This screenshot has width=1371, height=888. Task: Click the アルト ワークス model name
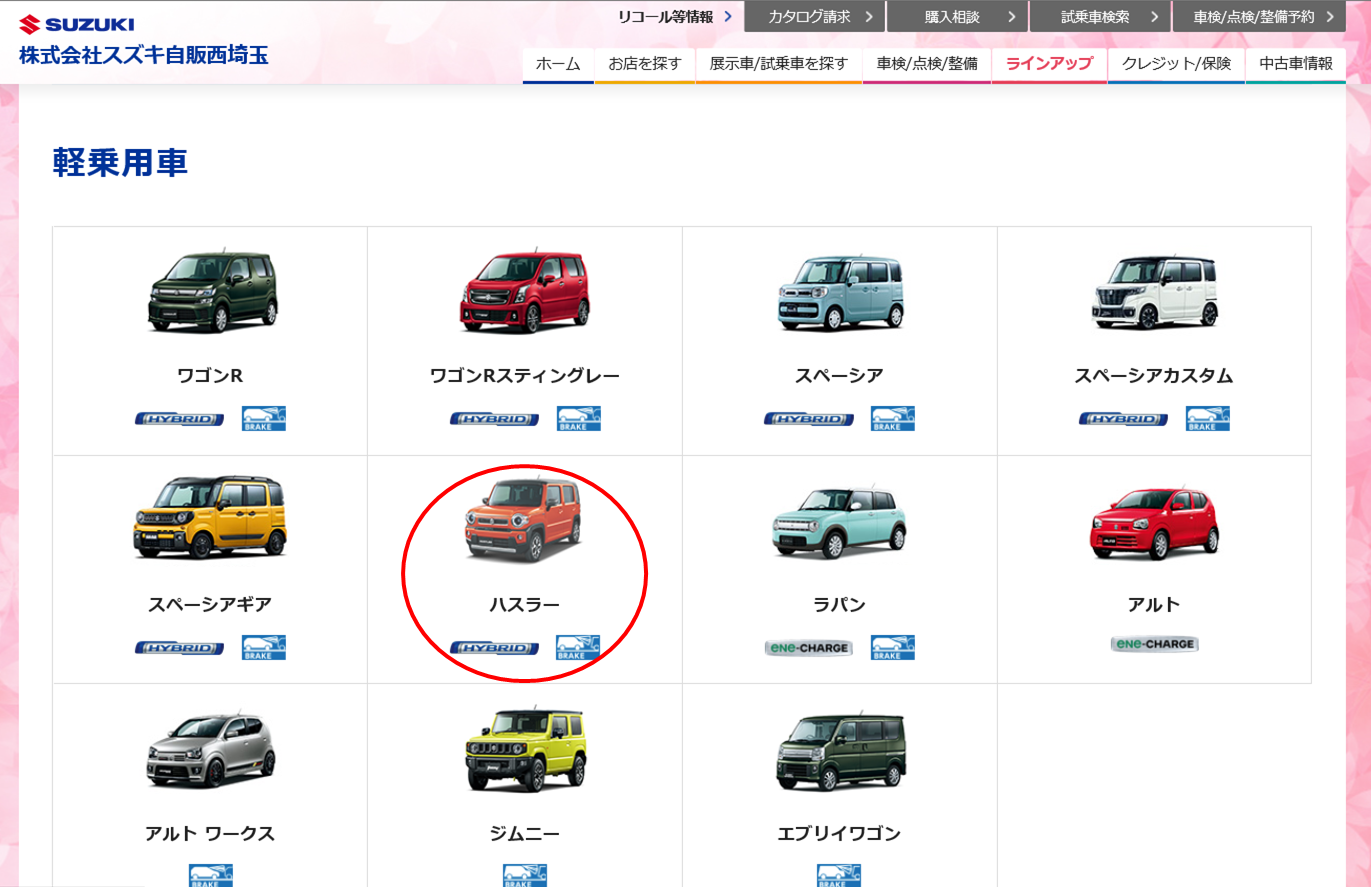tap(210, 833)
